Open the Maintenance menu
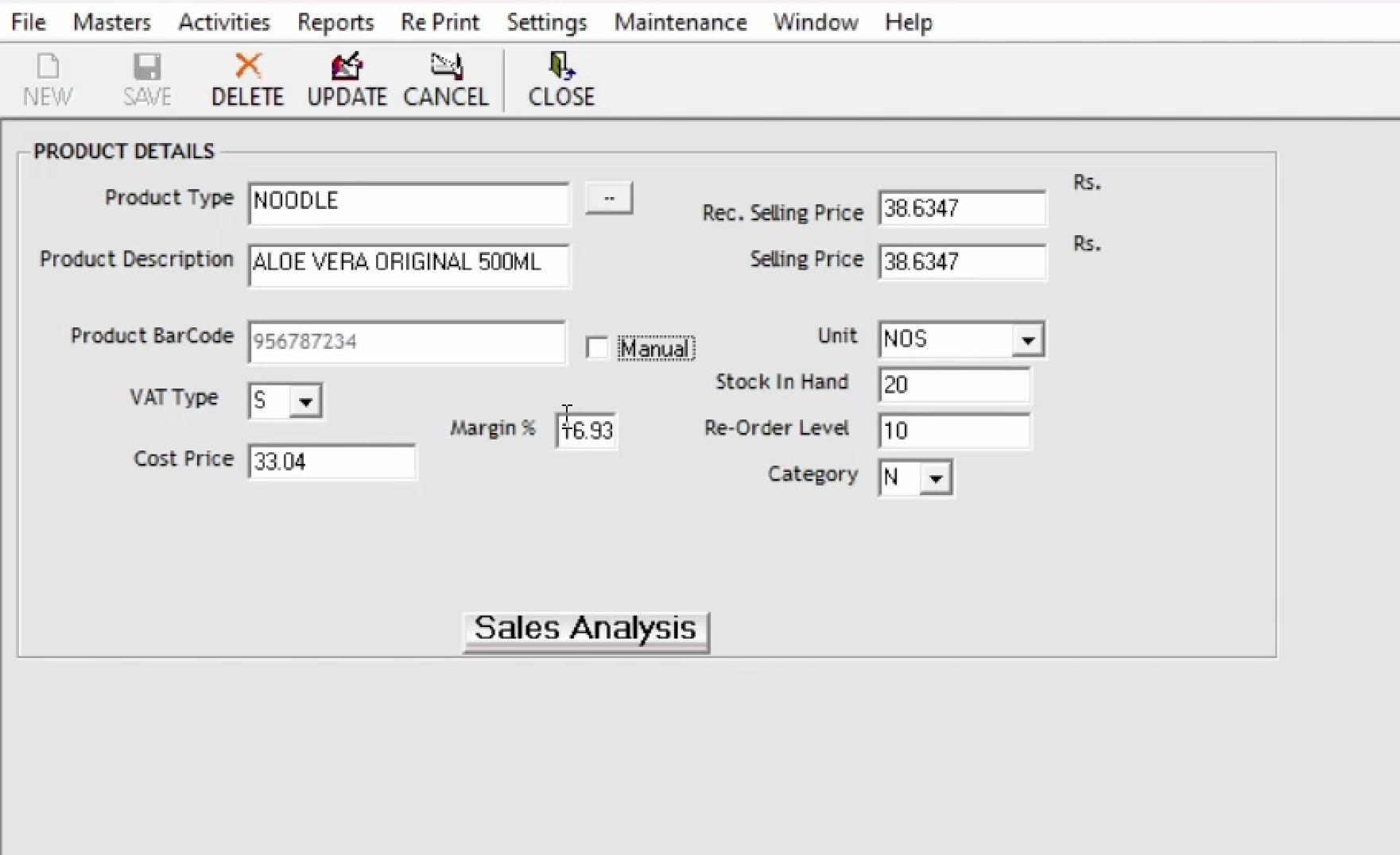The height and width of the screenshot is (855, 1400). point(681,22)
